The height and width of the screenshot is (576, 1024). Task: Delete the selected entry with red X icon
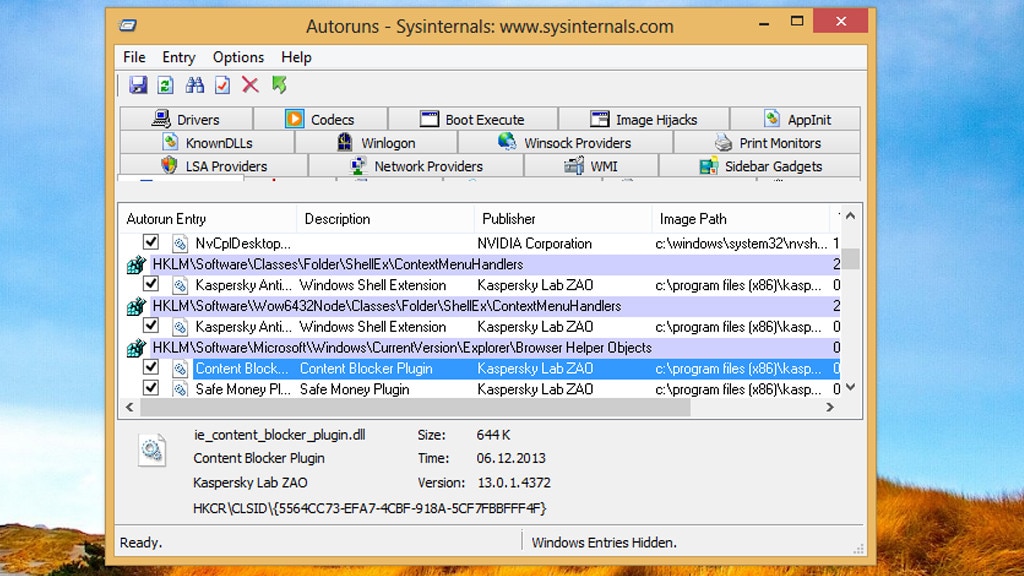(250, 86)
